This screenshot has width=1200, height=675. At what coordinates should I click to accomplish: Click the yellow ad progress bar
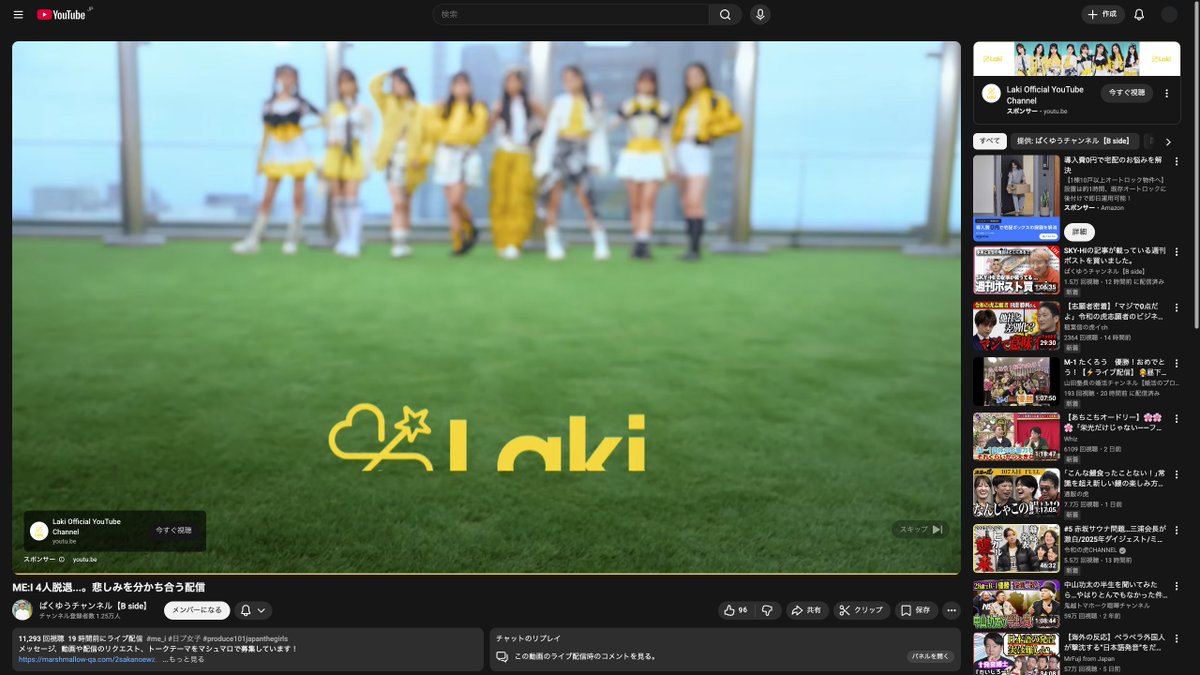pos(486,573)
